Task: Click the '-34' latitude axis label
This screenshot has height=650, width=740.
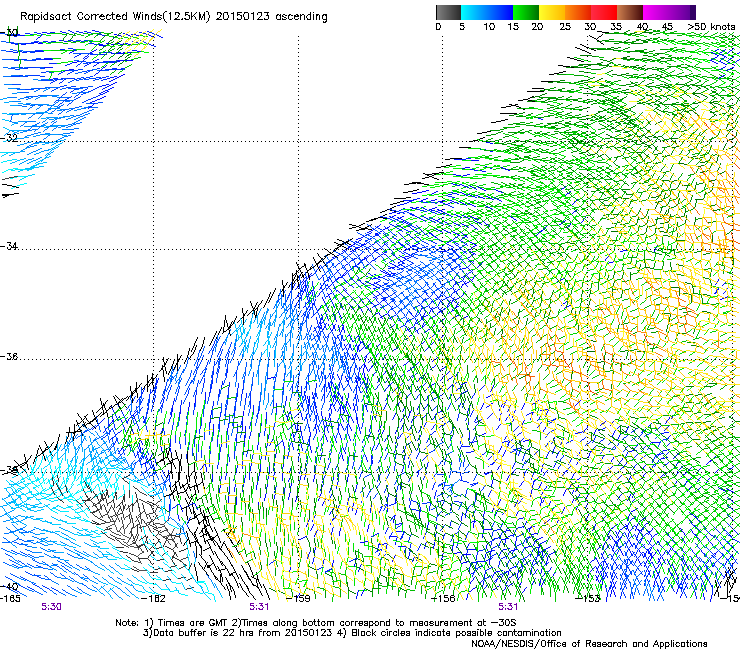Action: (9, 246)
